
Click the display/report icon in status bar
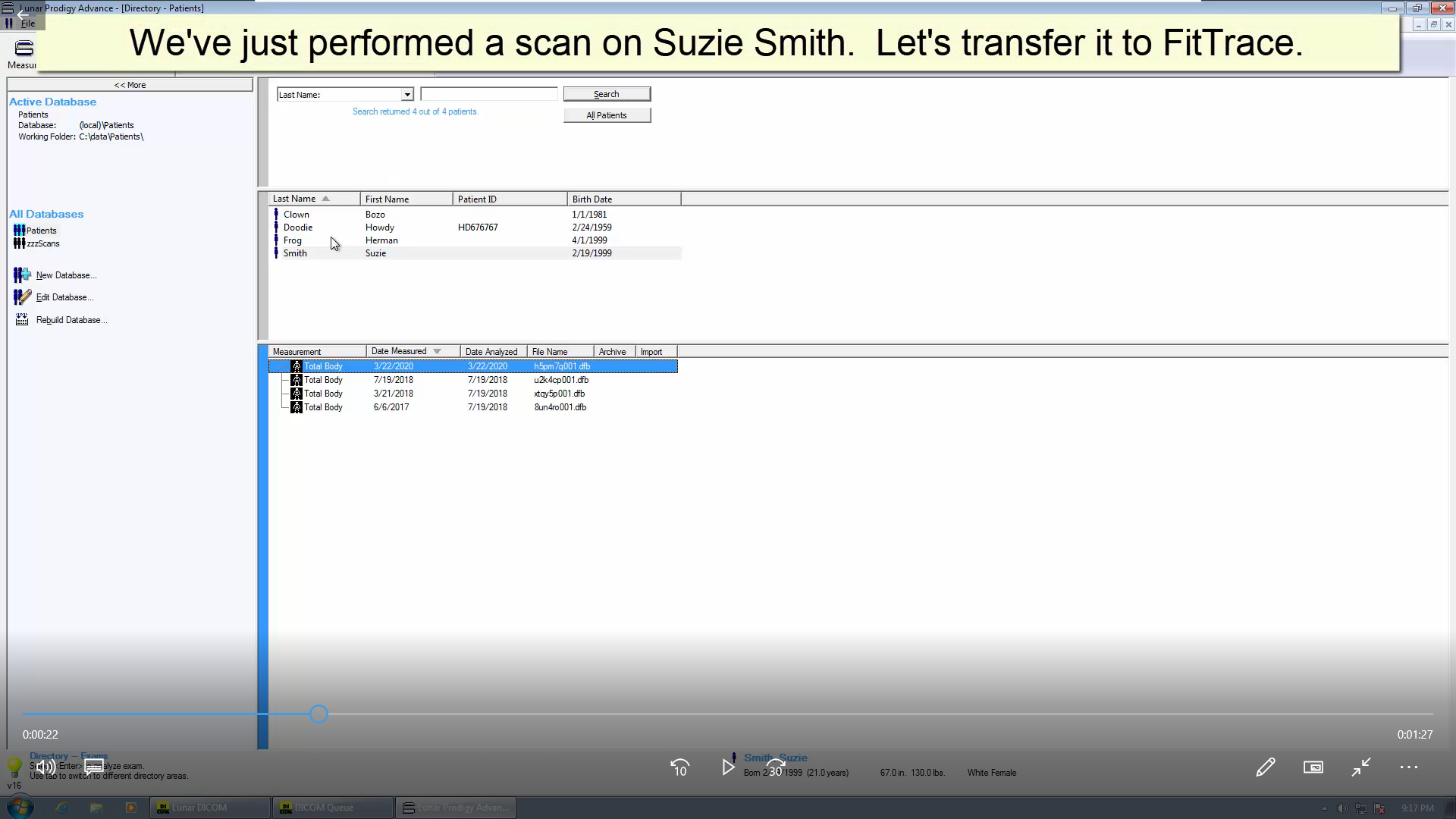tap(1313, 768)
